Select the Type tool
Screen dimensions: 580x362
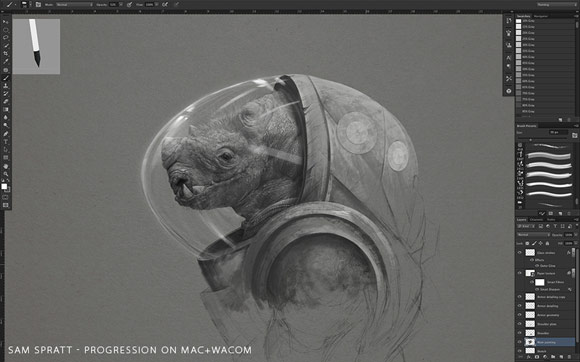tap(6, 142)
